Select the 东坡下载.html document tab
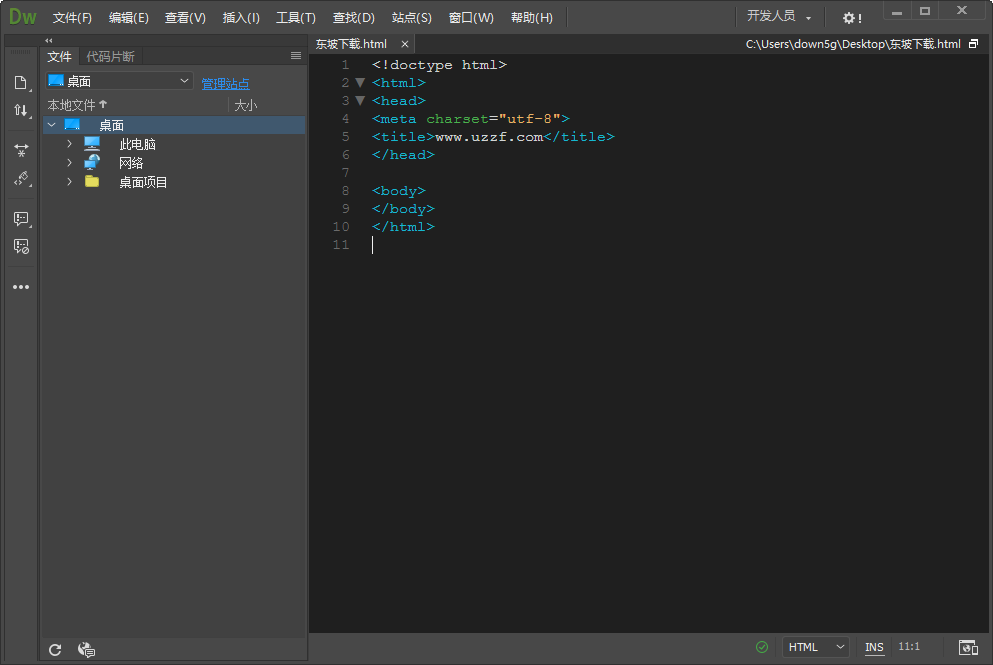993x665 pixels. [351, 44]
